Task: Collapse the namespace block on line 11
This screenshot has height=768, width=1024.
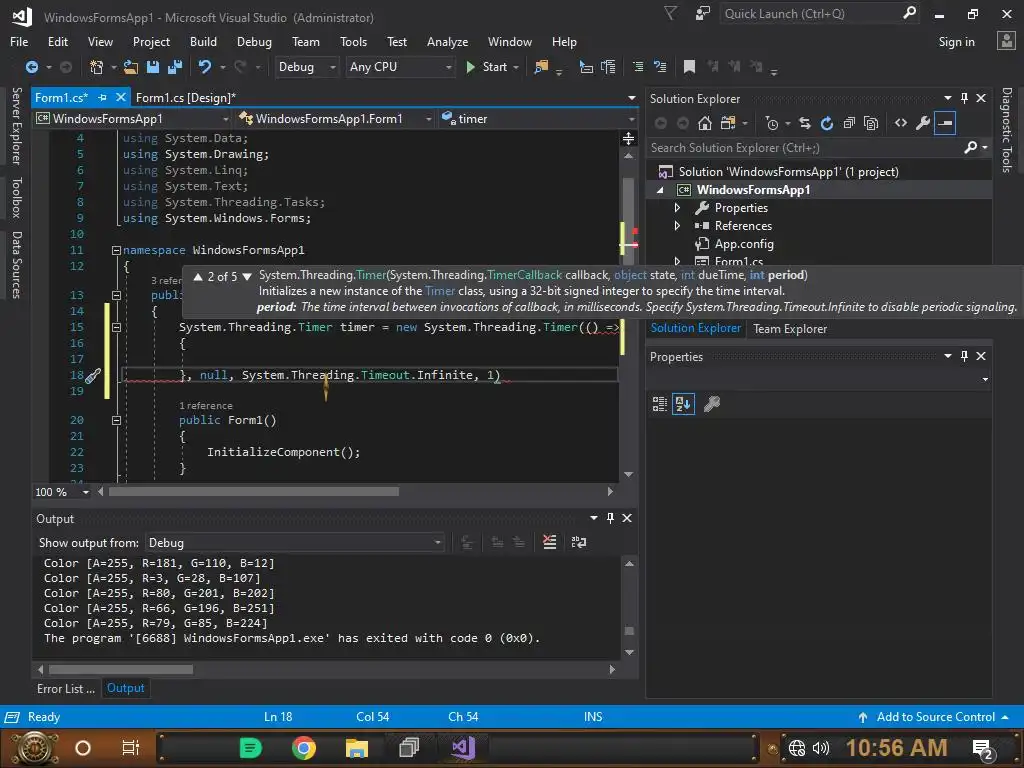Action: (116, 250)
